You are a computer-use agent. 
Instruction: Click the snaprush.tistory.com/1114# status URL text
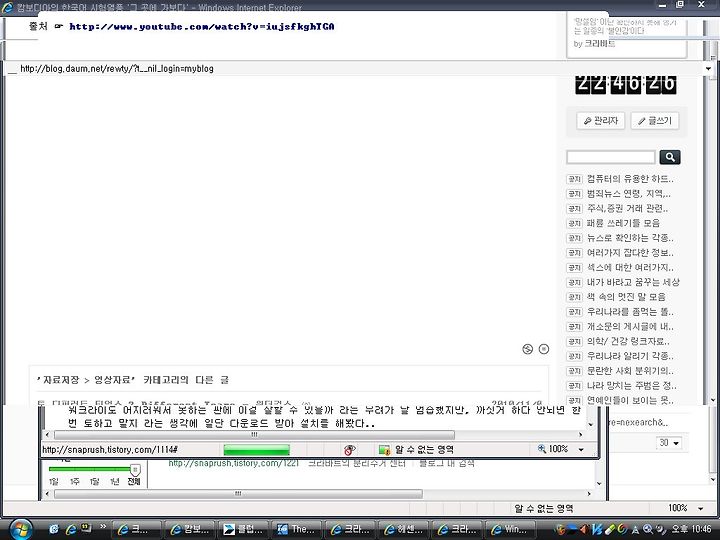[110, 450]
